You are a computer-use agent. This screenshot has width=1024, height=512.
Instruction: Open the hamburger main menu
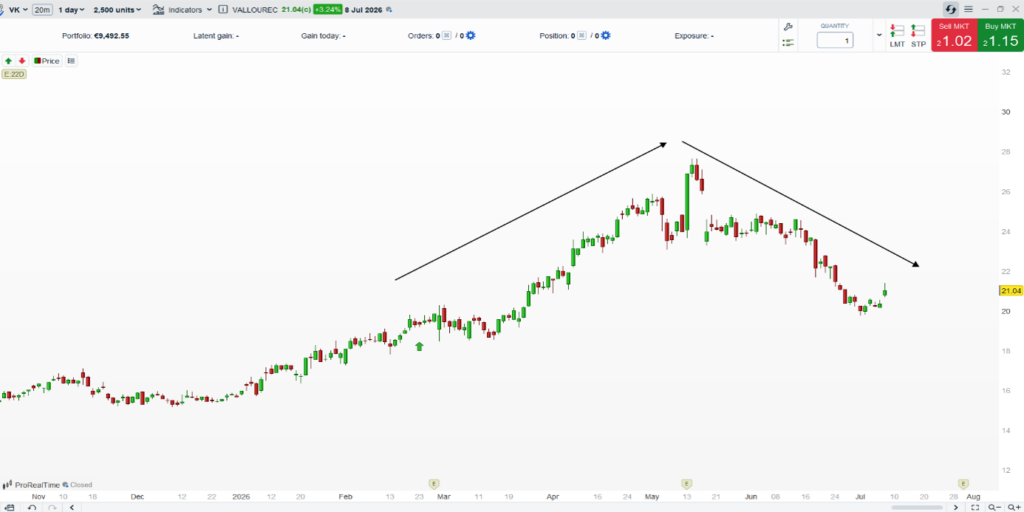click(x=968, y=9)
